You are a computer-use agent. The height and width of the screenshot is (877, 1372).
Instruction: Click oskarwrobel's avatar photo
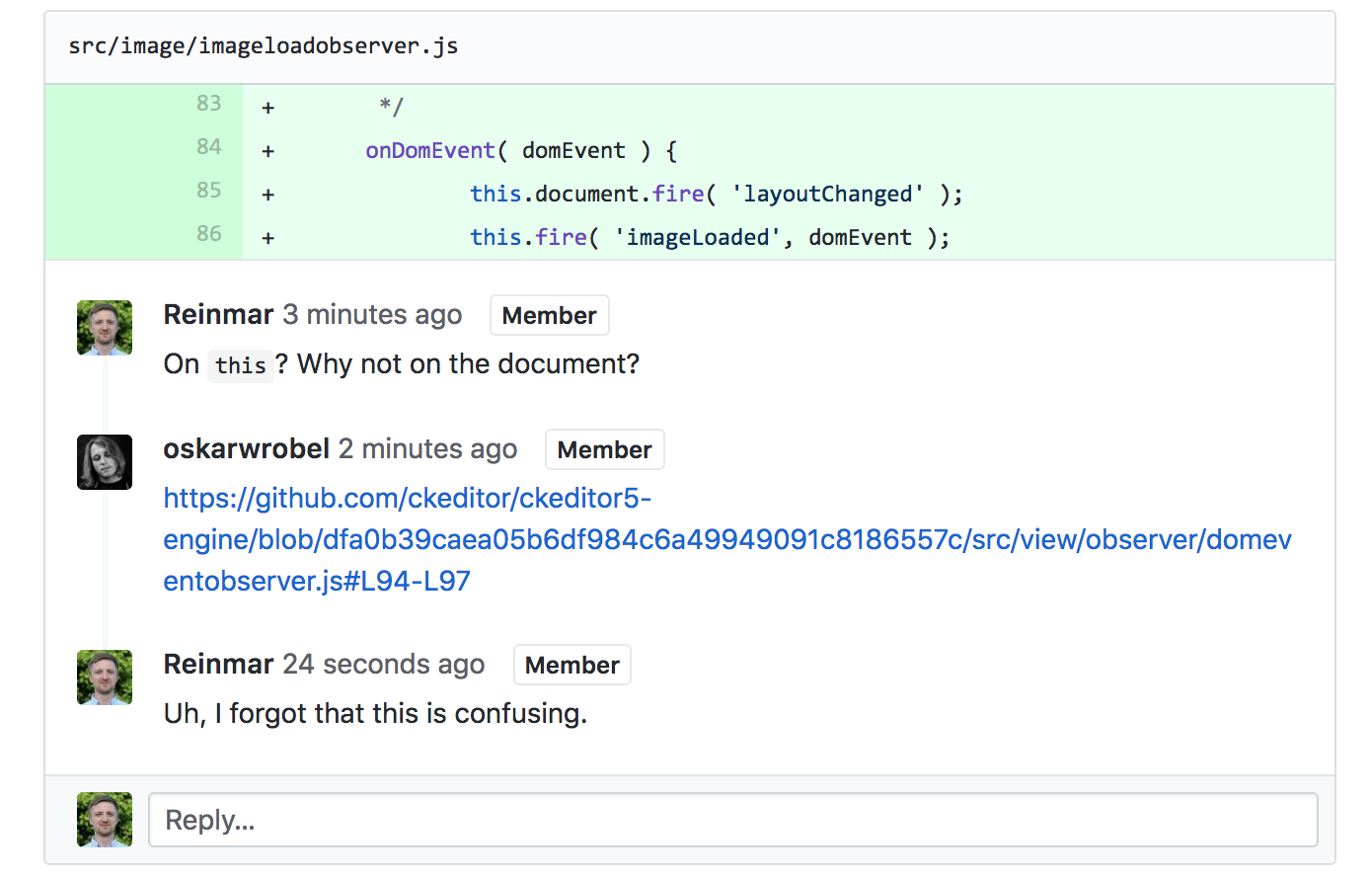[x=104, y=462]
